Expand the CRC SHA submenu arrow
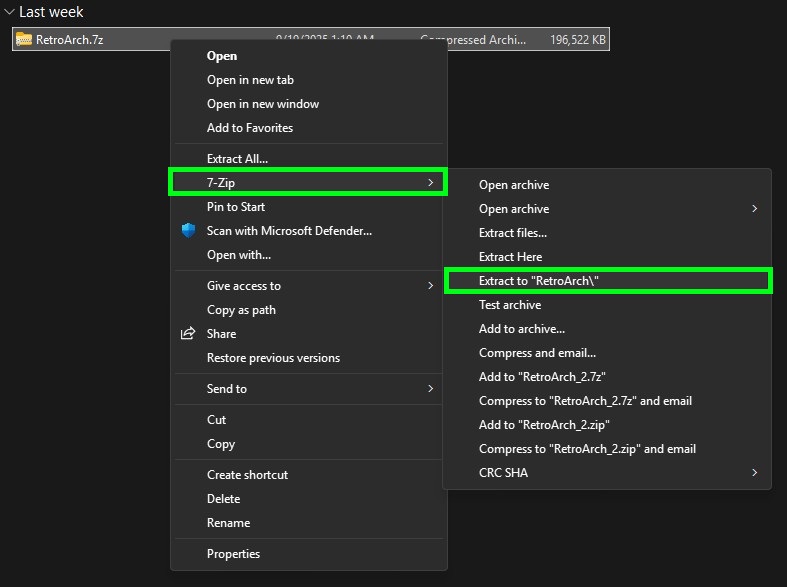The image size is (787, 587). tap(754, 473)
